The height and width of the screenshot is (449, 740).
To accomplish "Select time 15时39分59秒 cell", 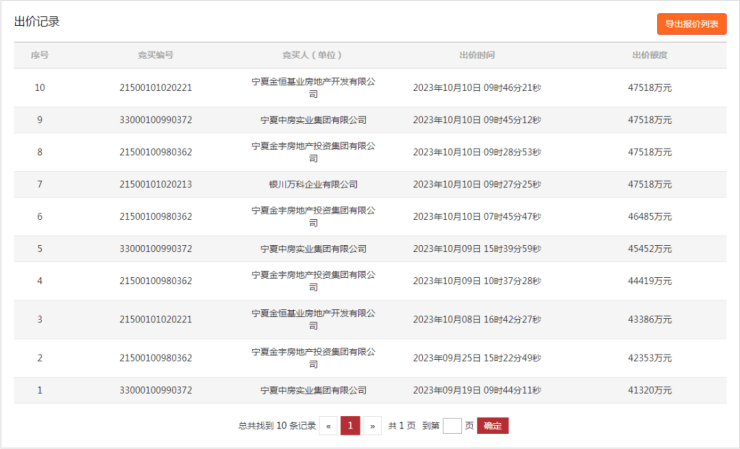I will (477, 249).
